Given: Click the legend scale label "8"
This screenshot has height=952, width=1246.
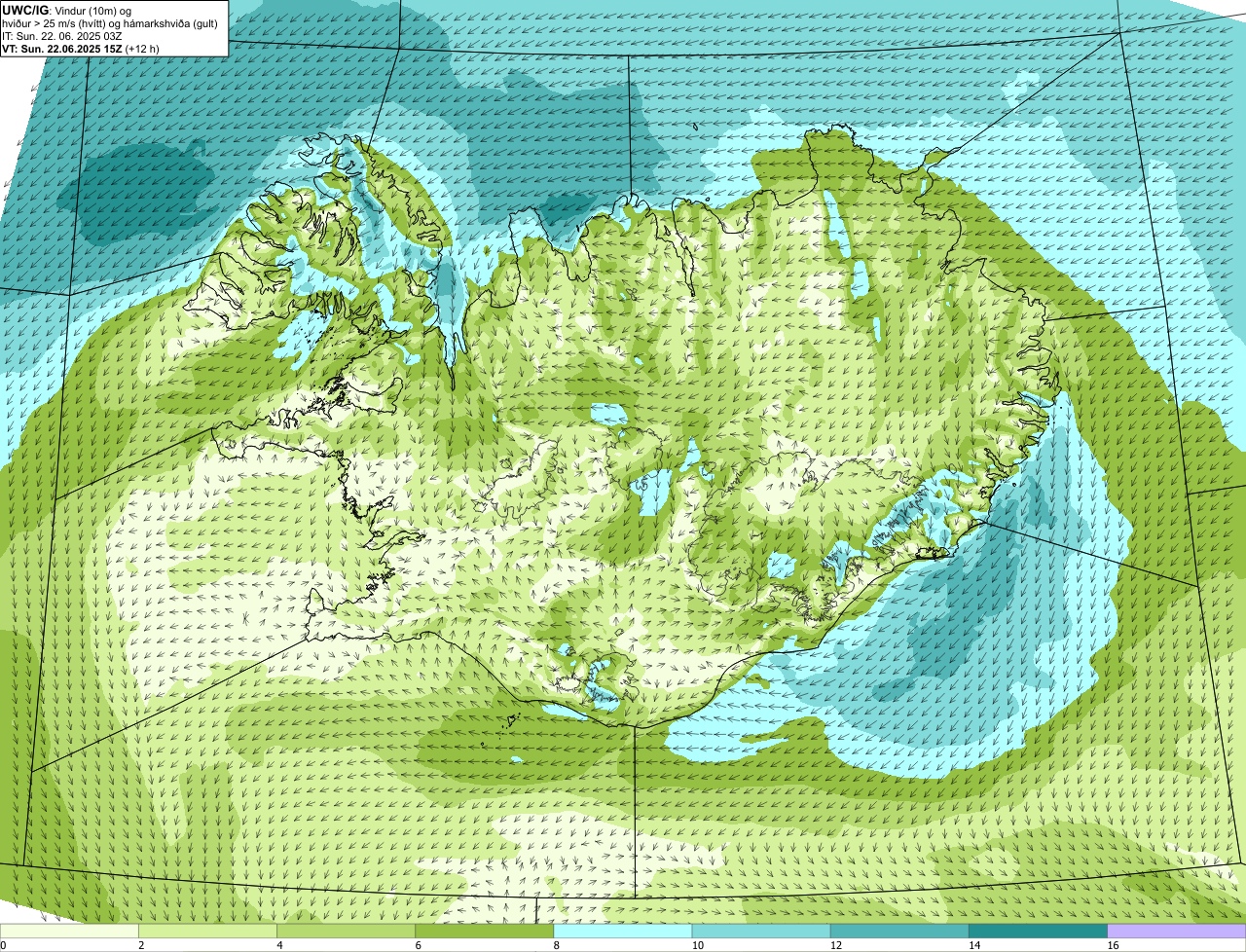Looking at the screenshot, I should (x=556, y=945).
